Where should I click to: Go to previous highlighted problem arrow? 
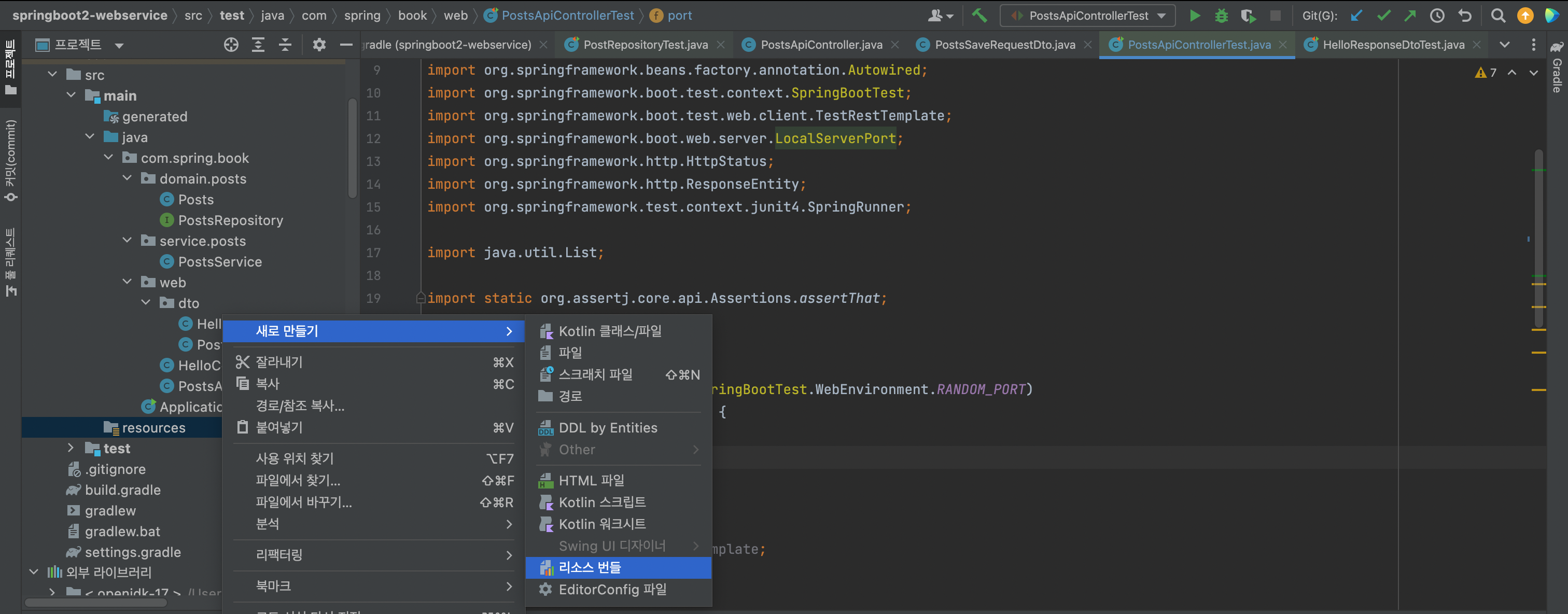pyautogui.click(x=1511, y=73)
